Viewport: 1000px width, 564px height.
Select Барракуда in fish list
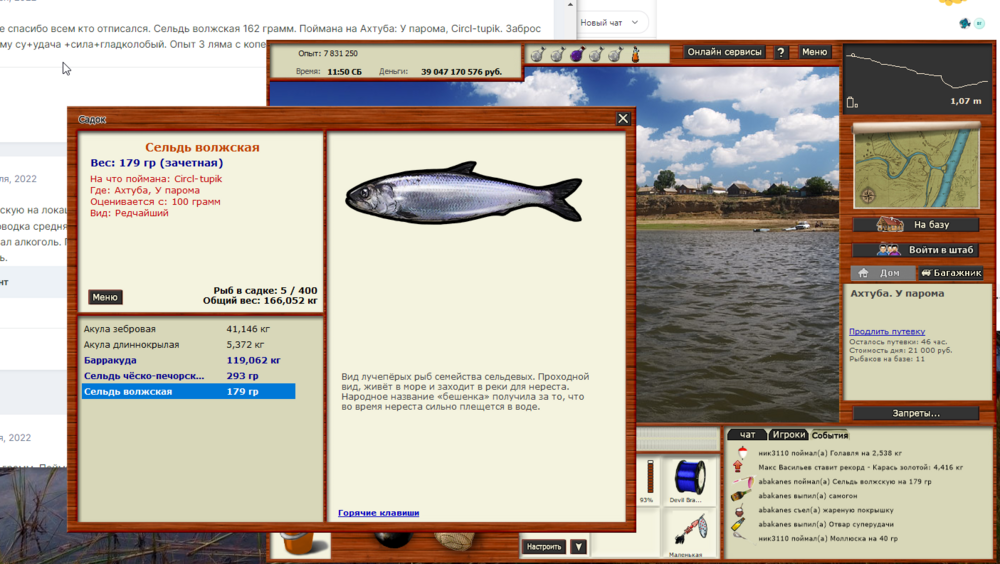pyautogui.click(x=188, y=360)
